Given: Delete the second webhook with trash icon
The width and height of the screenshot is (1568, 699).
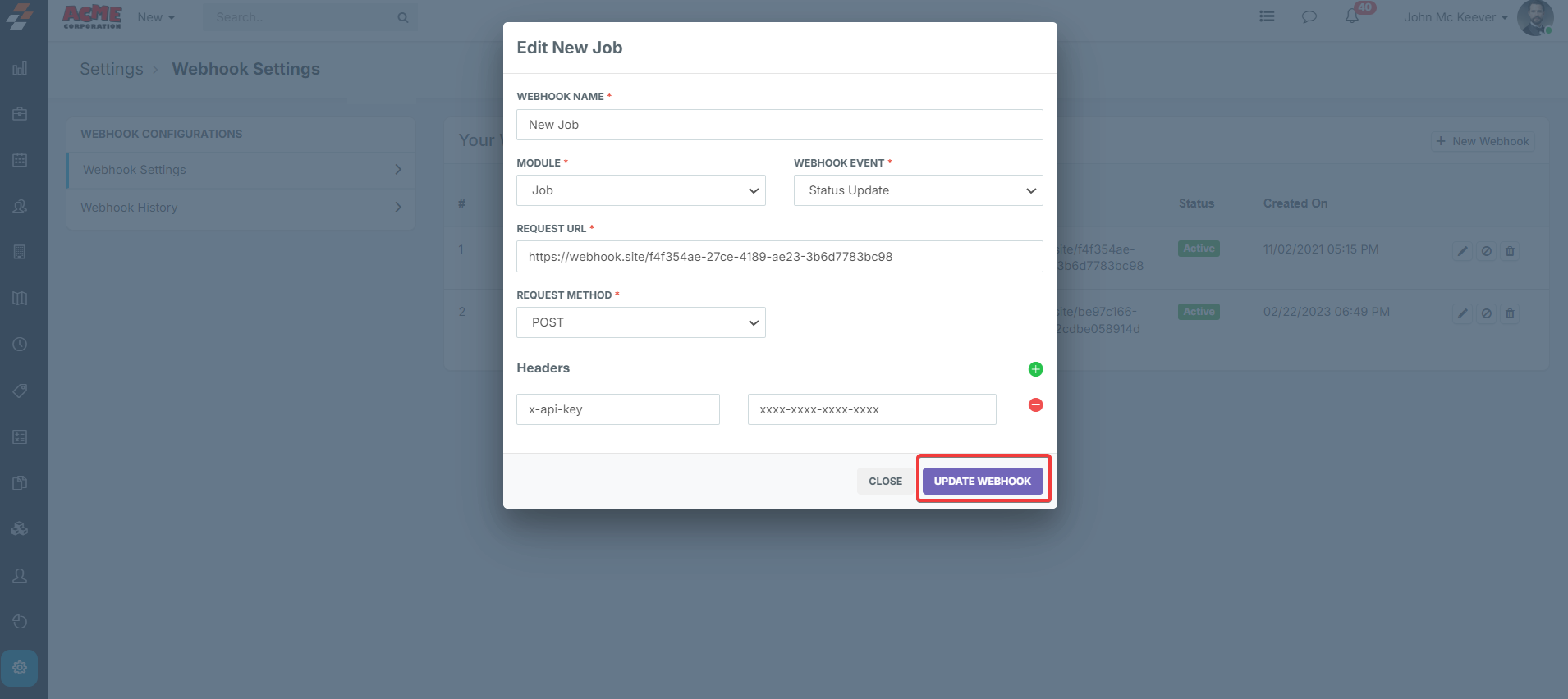Looking at the screenshot, I should point(1510,313).
